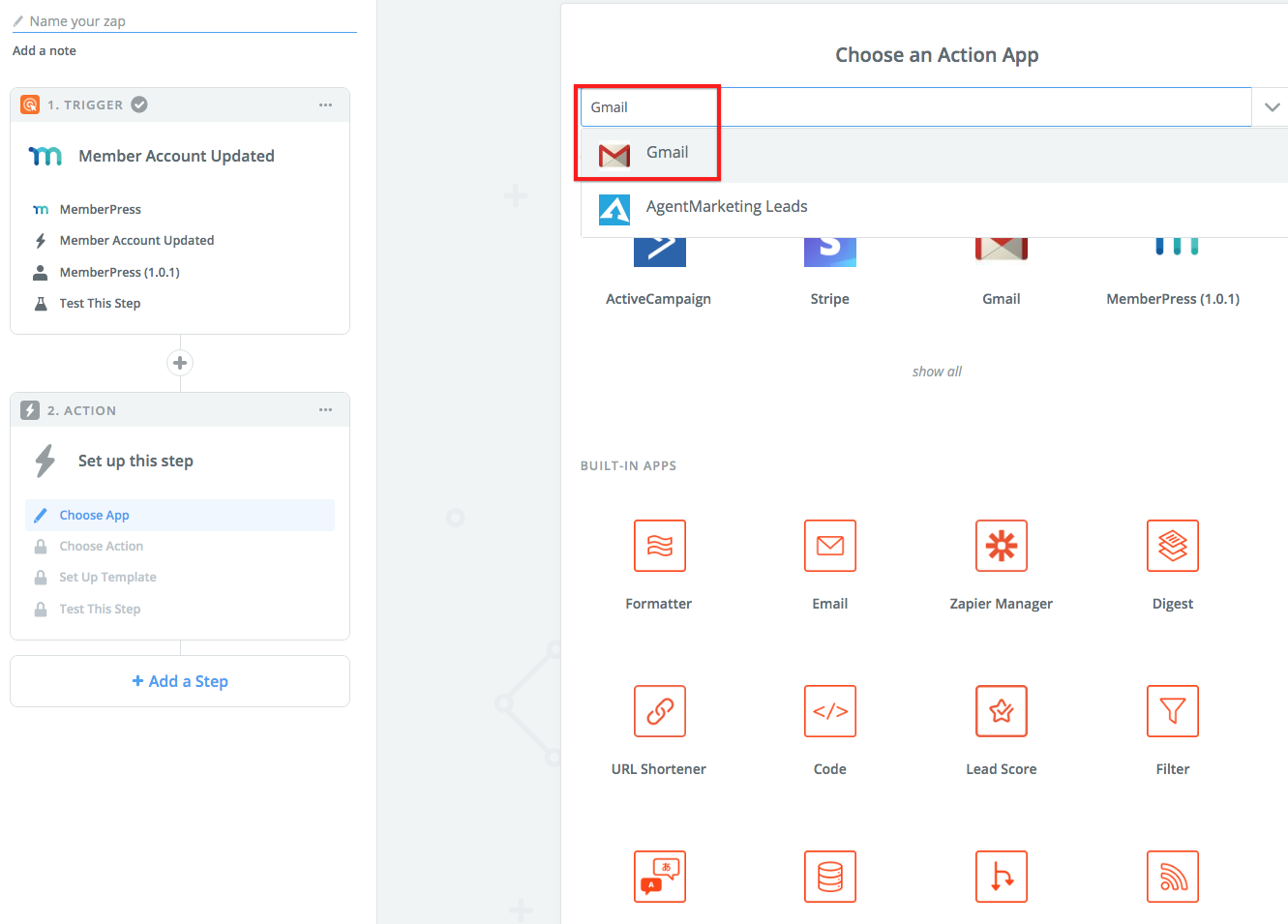Click the BUILT-IN APPS section label

point(628,465)
